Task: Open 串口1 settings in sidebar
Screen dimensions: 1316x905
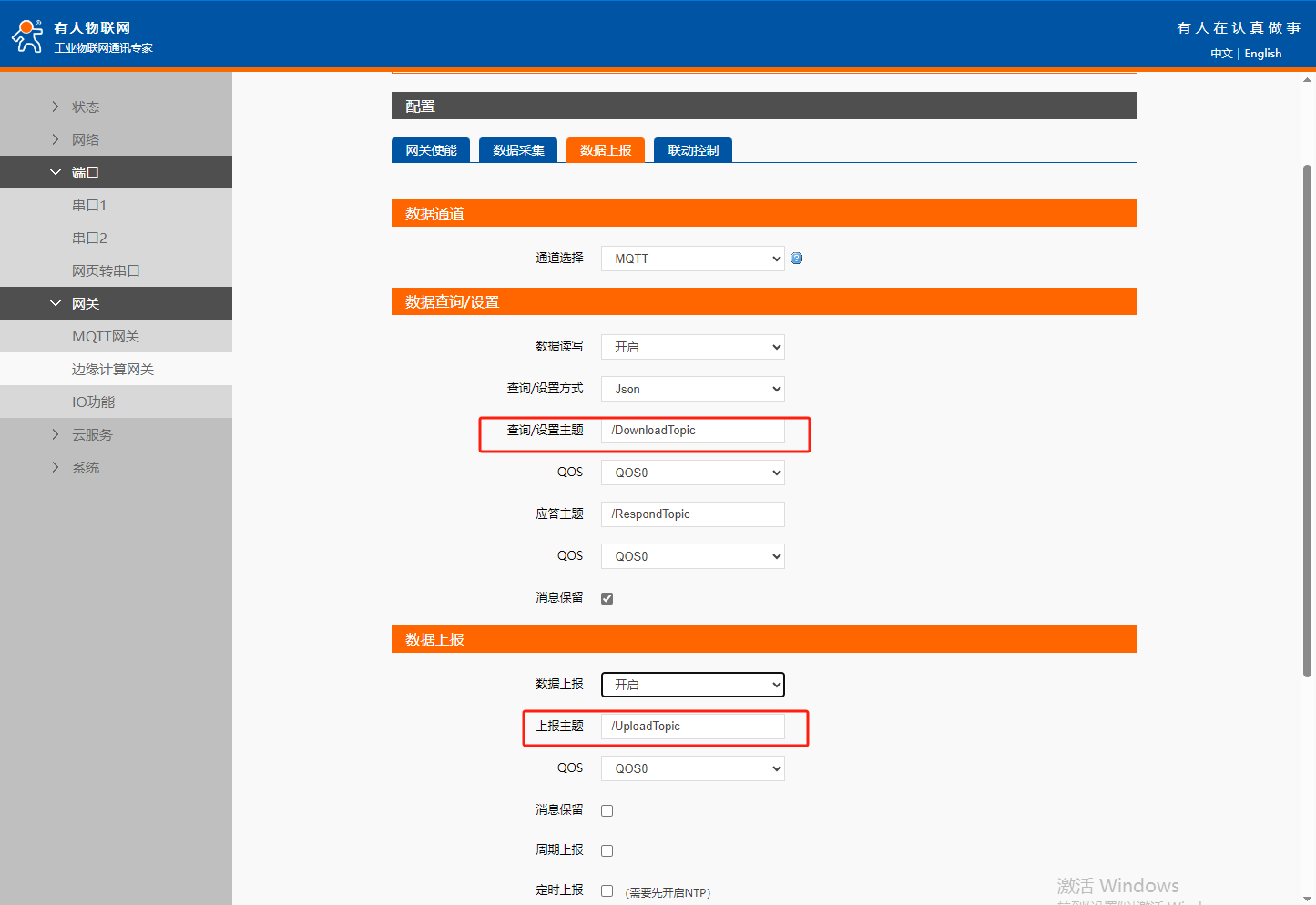Action: [89, 206]
